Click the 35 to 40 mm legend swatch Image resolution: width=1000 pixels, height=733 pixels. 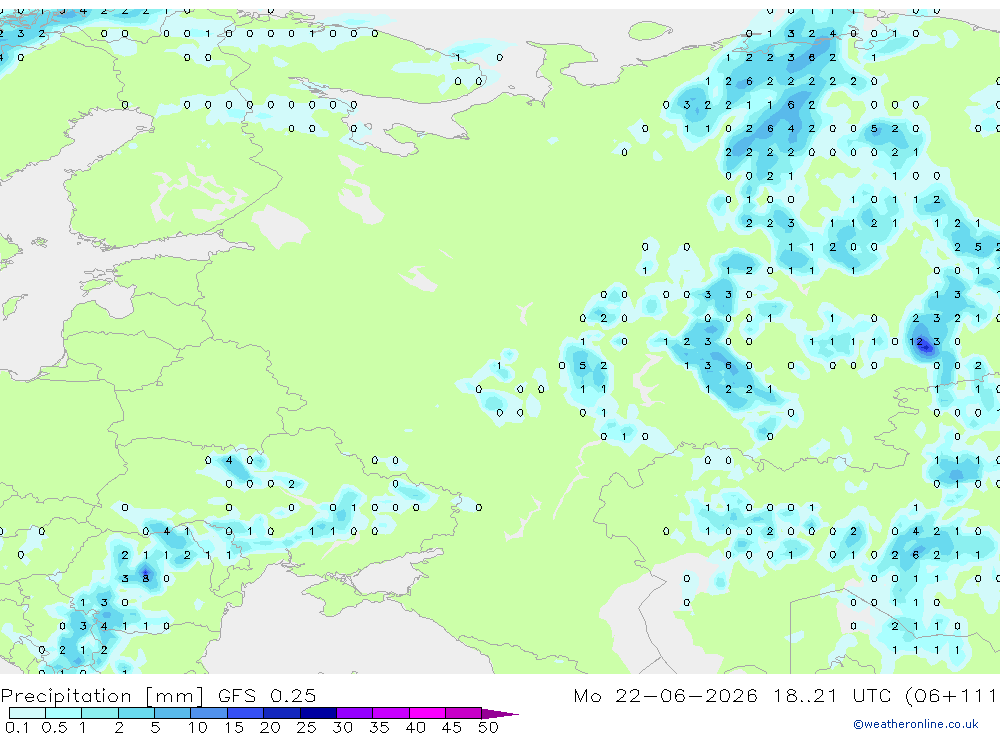[391, 713]
